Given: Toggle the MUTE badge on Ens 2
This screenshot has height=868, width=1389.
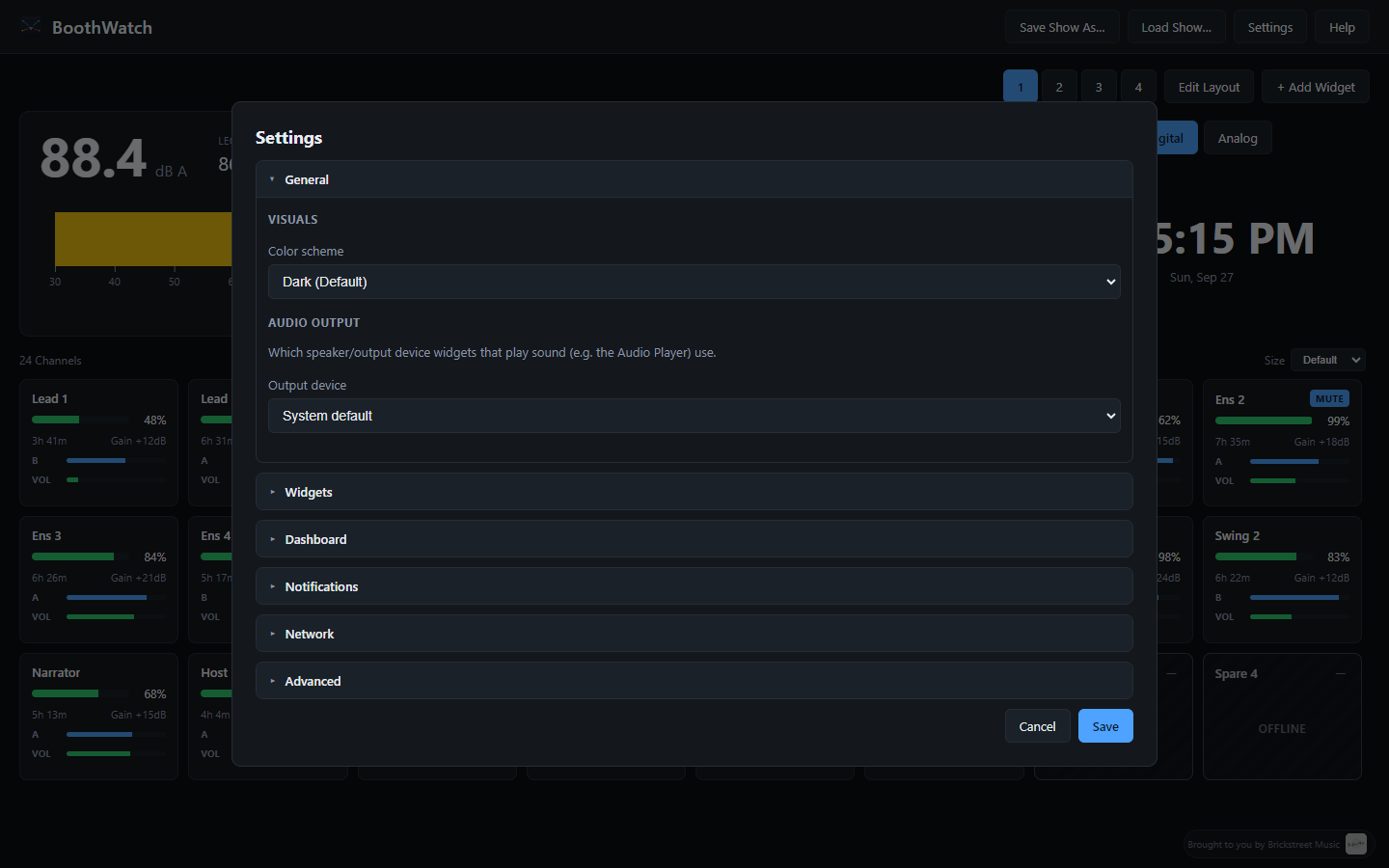Looking at the screenshot, I should pyautogui.click(x=1329, y=398).
